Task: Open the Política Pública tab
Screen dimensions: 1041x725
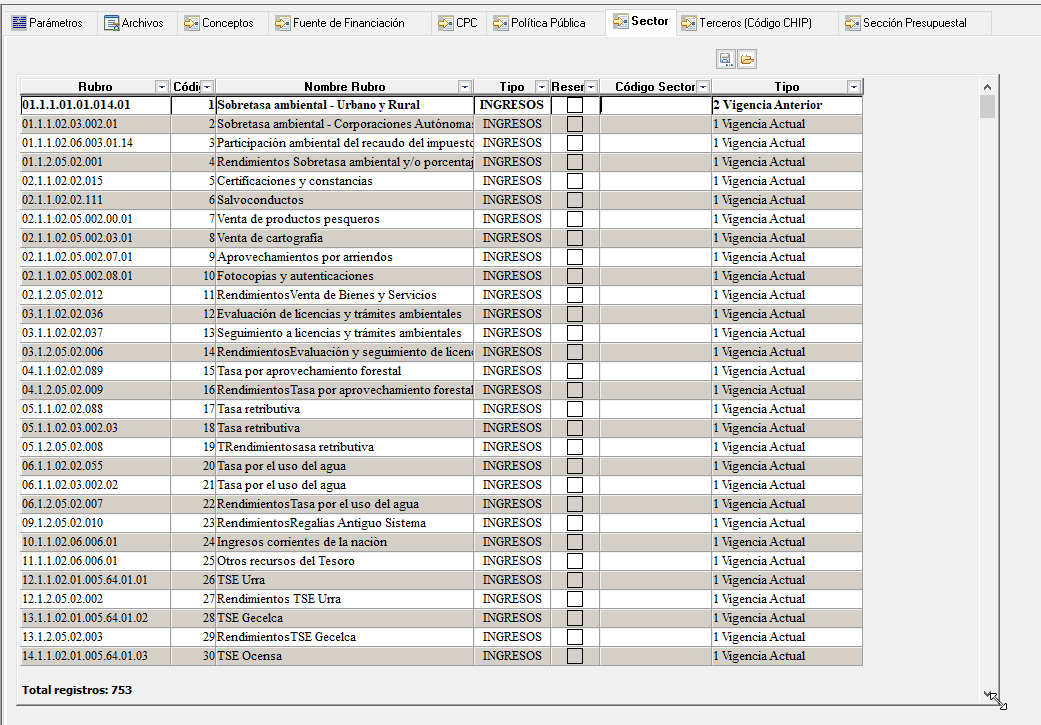Action: pyautogui.click(x=548, y=22)
